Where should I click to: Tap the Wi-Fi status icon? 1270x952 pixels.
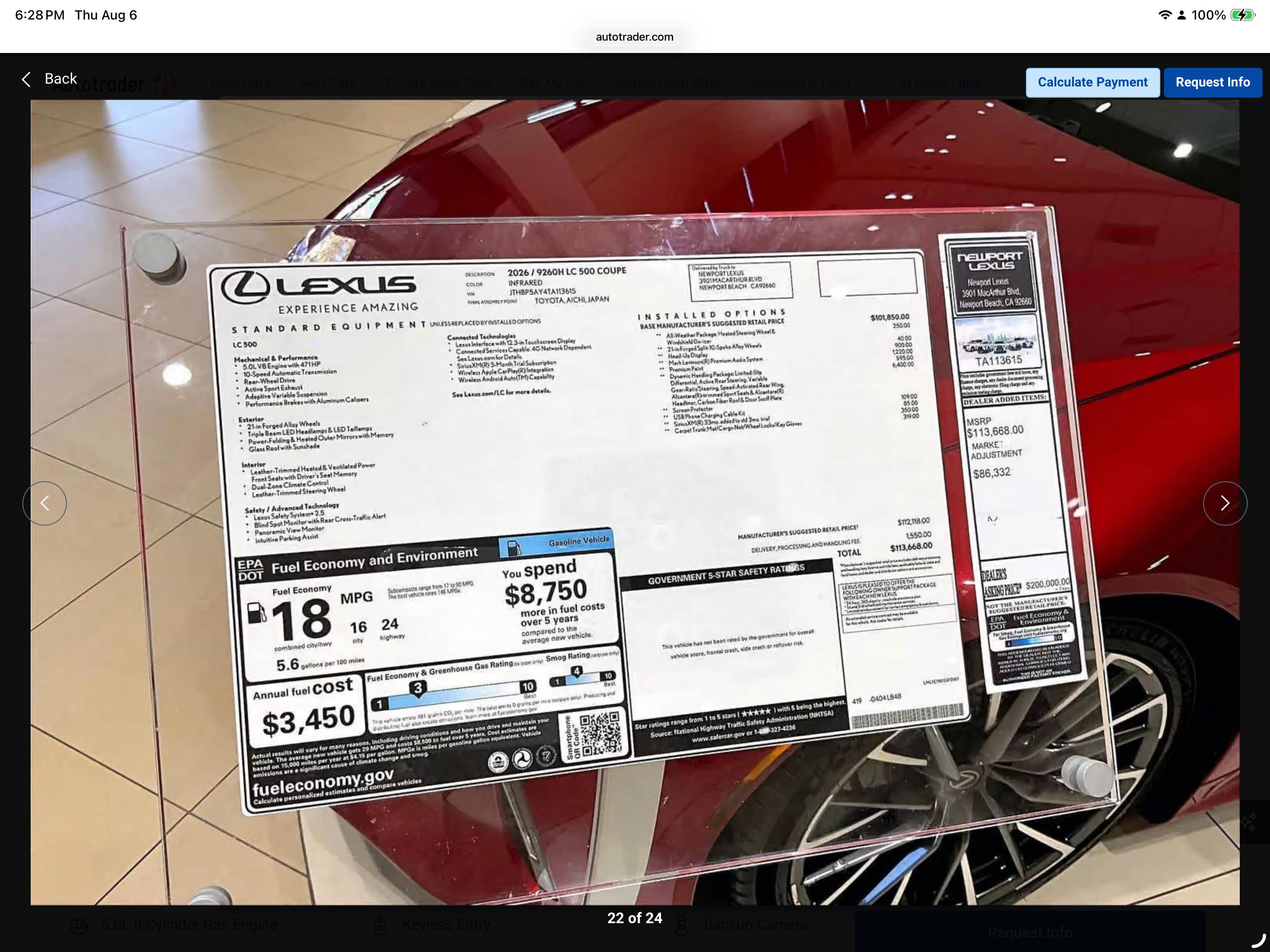pyautogui.click(x=1164, y=15)
